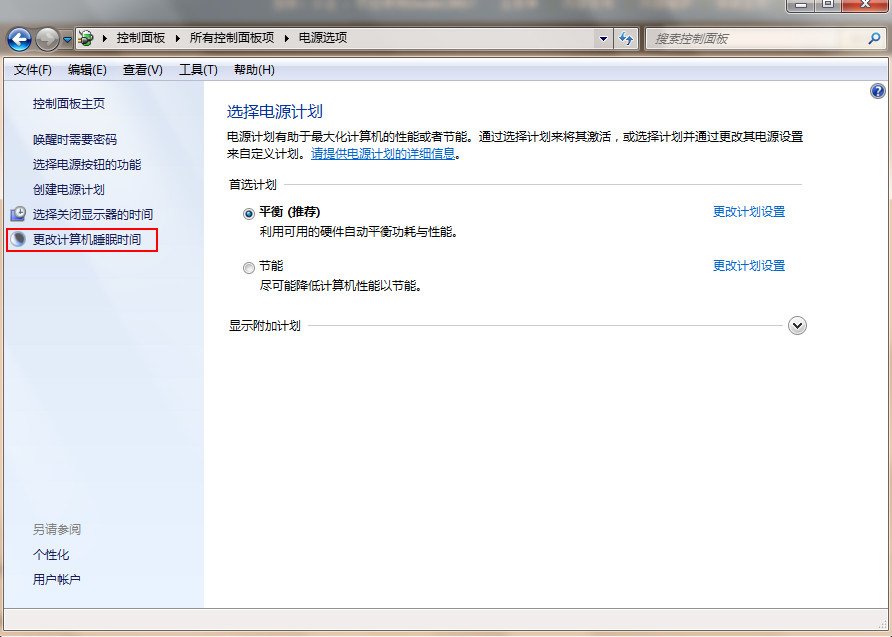Image resolution: width=892 pixels, height=637 pixels.
Task: Click 电源选项 breadcrumb
Action: [x=323, y=38]
